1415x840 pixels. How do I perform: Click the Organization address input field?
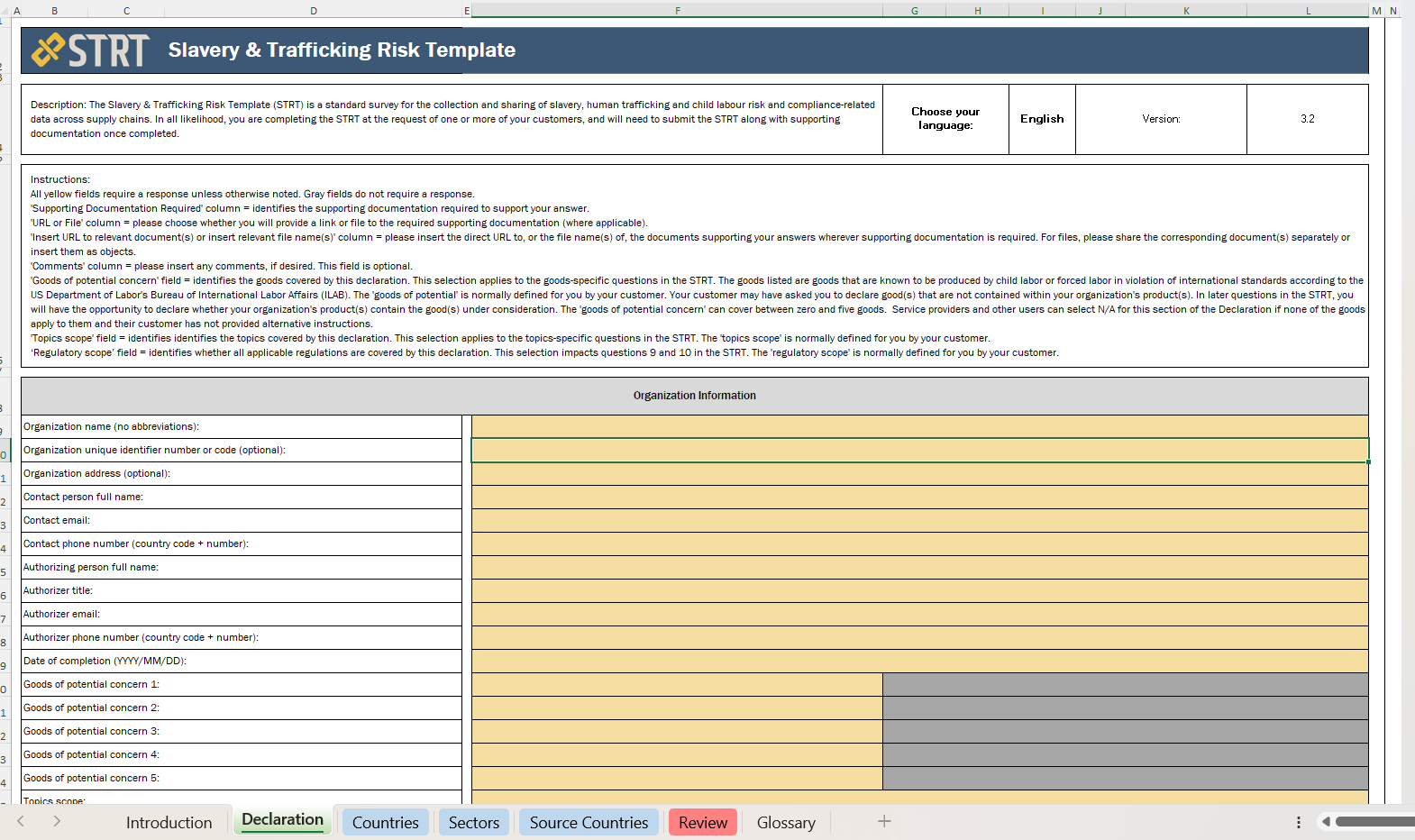pyautogui.click(x=919, y=474)
